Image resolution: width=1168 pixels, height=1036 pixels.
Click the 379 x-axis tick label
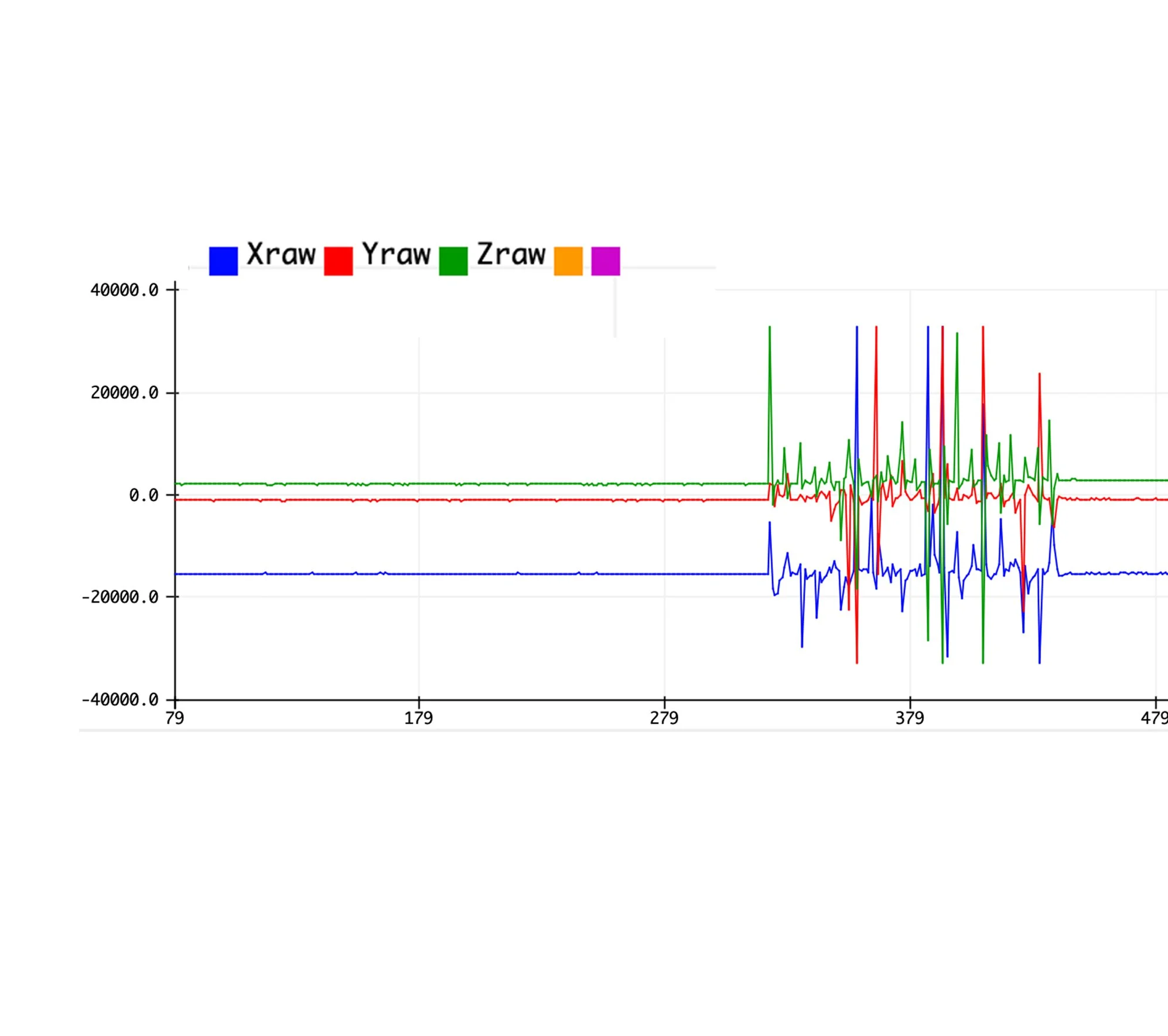coord(910,719)
